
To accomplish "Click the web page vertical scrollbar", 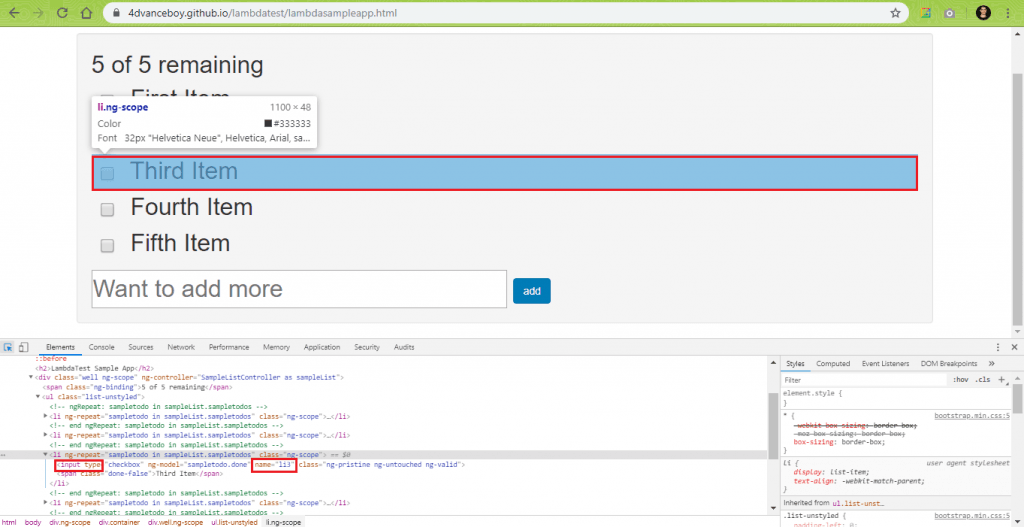I will click(1018, 199).
